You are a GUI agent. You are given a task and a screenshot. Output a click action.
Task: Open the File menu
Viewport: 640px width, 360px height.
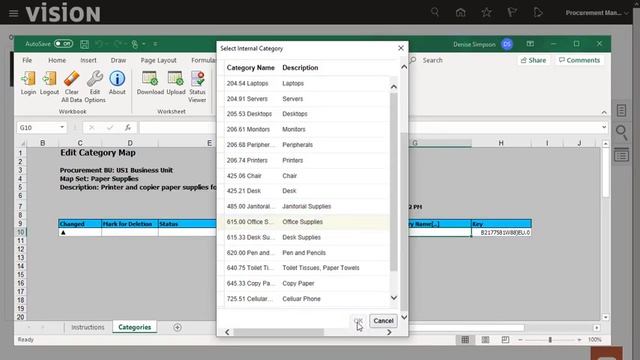click(27, 60)
